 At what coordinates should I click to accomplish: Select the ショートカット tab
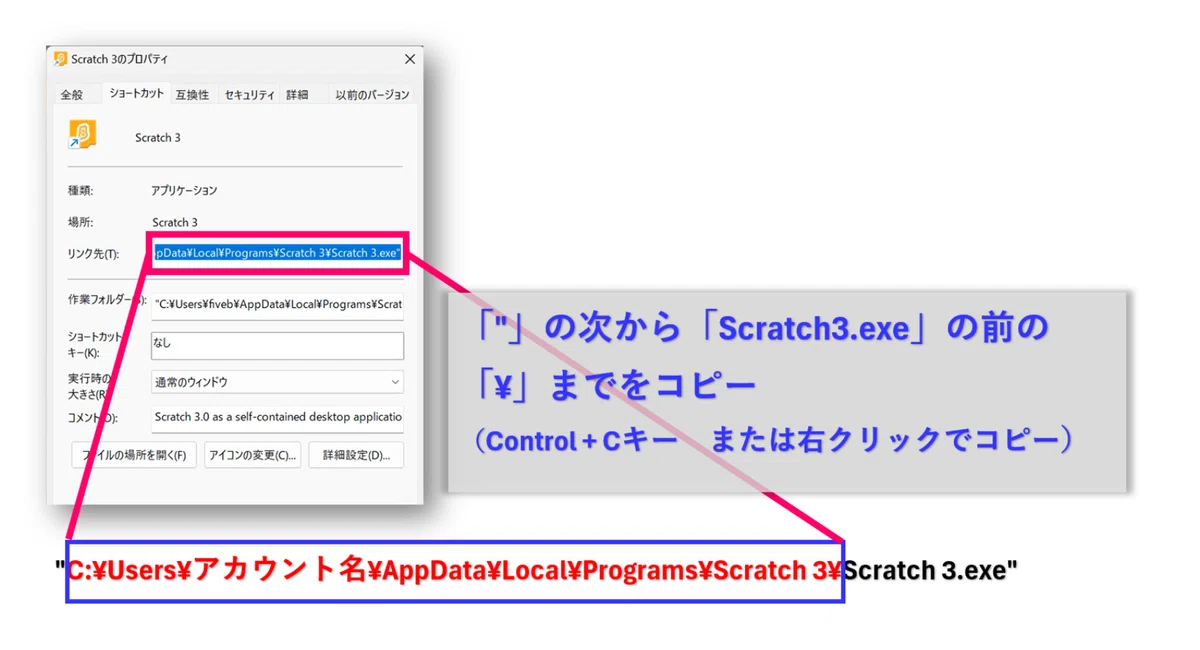point(136,93)
